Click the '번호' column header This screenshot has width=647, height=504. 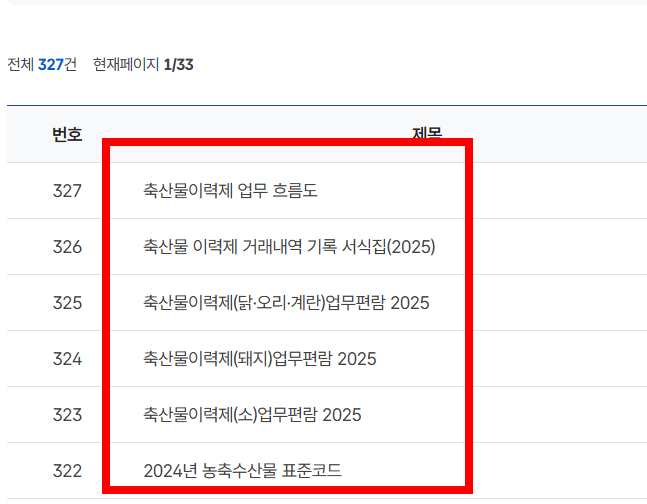[x=67, y=134]
